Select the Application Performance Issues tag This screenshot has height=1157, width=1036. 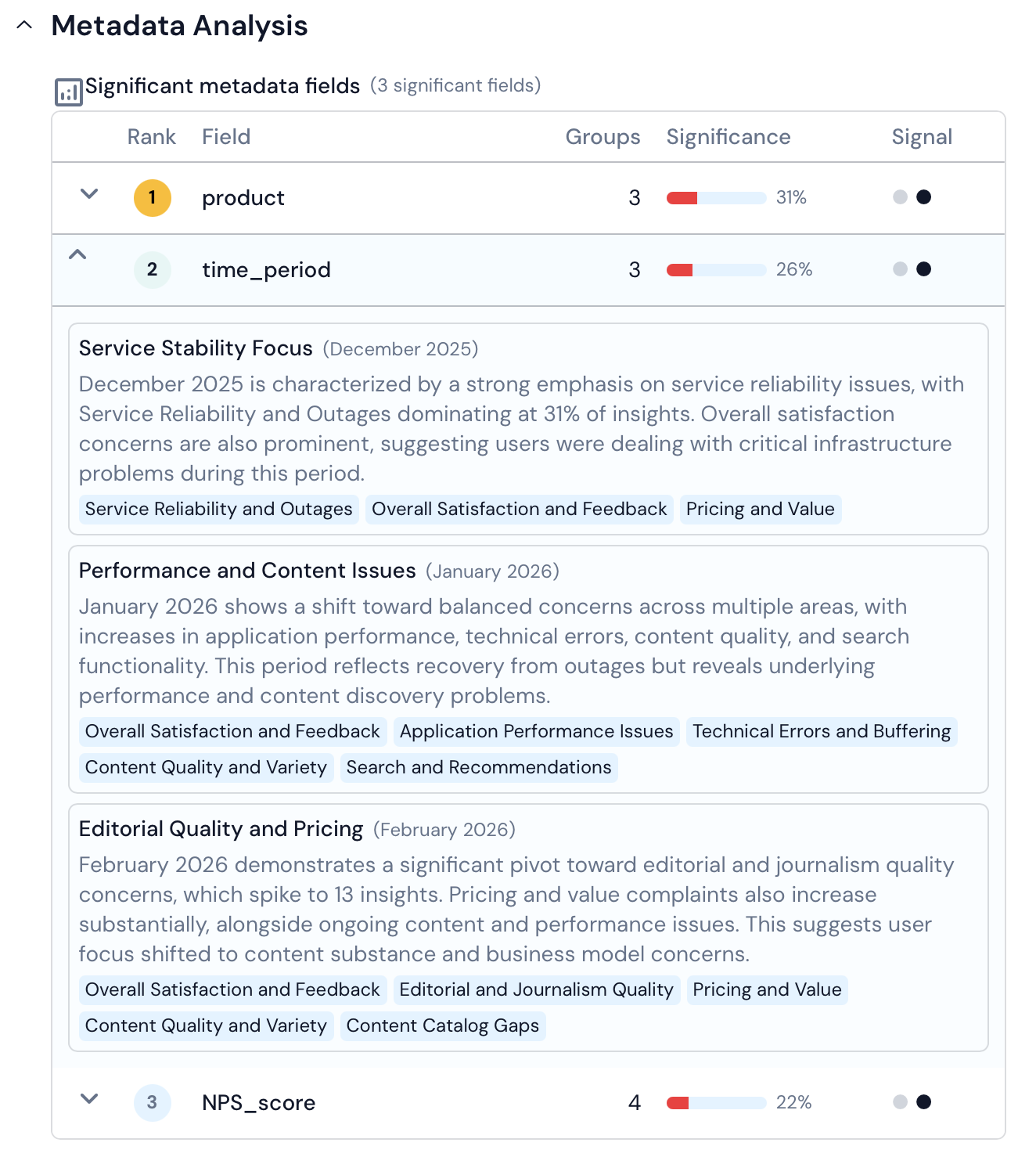[x=536, y=732]
